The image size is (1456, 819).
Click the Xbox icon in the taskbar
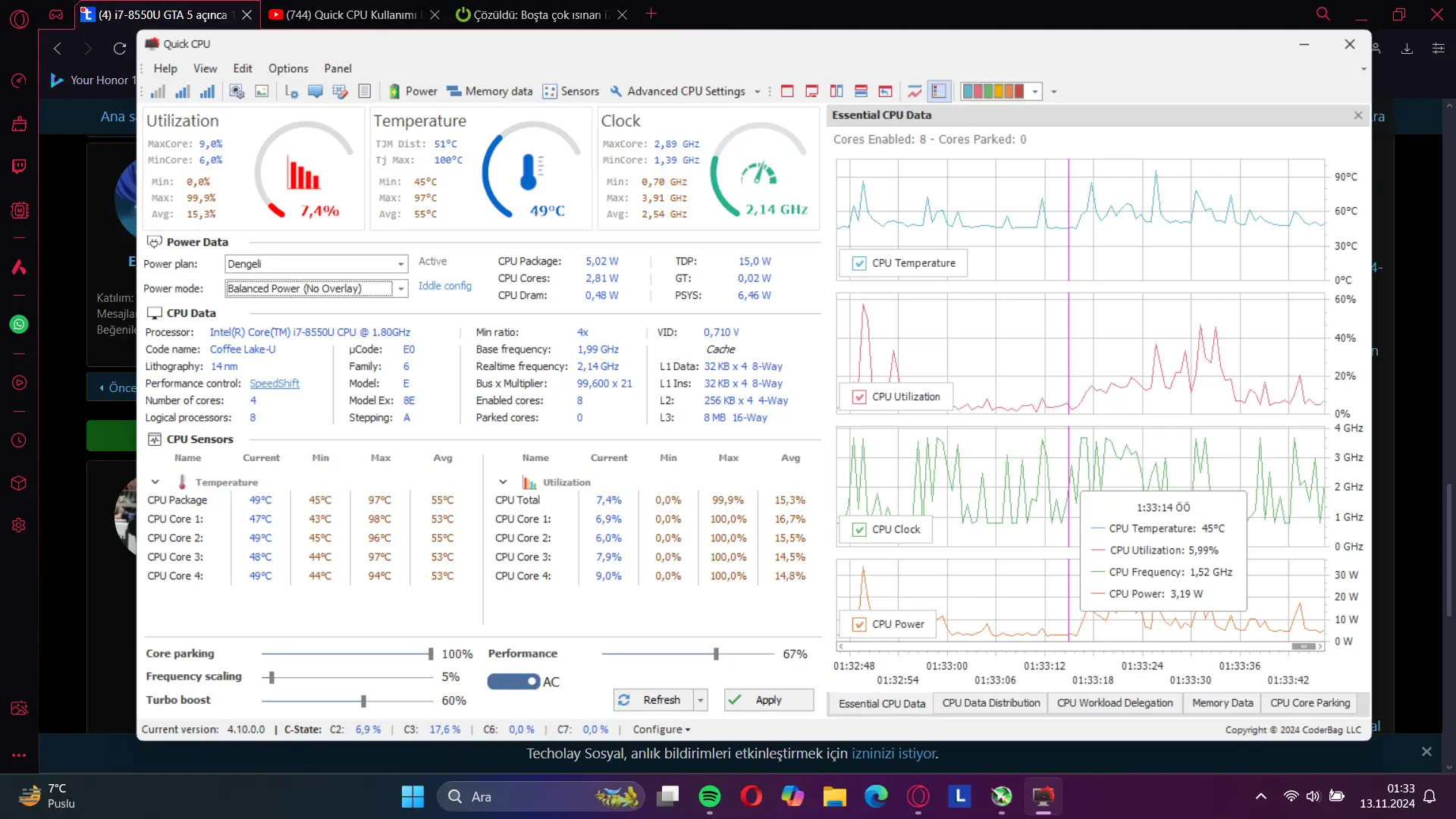click(1002, 796)
